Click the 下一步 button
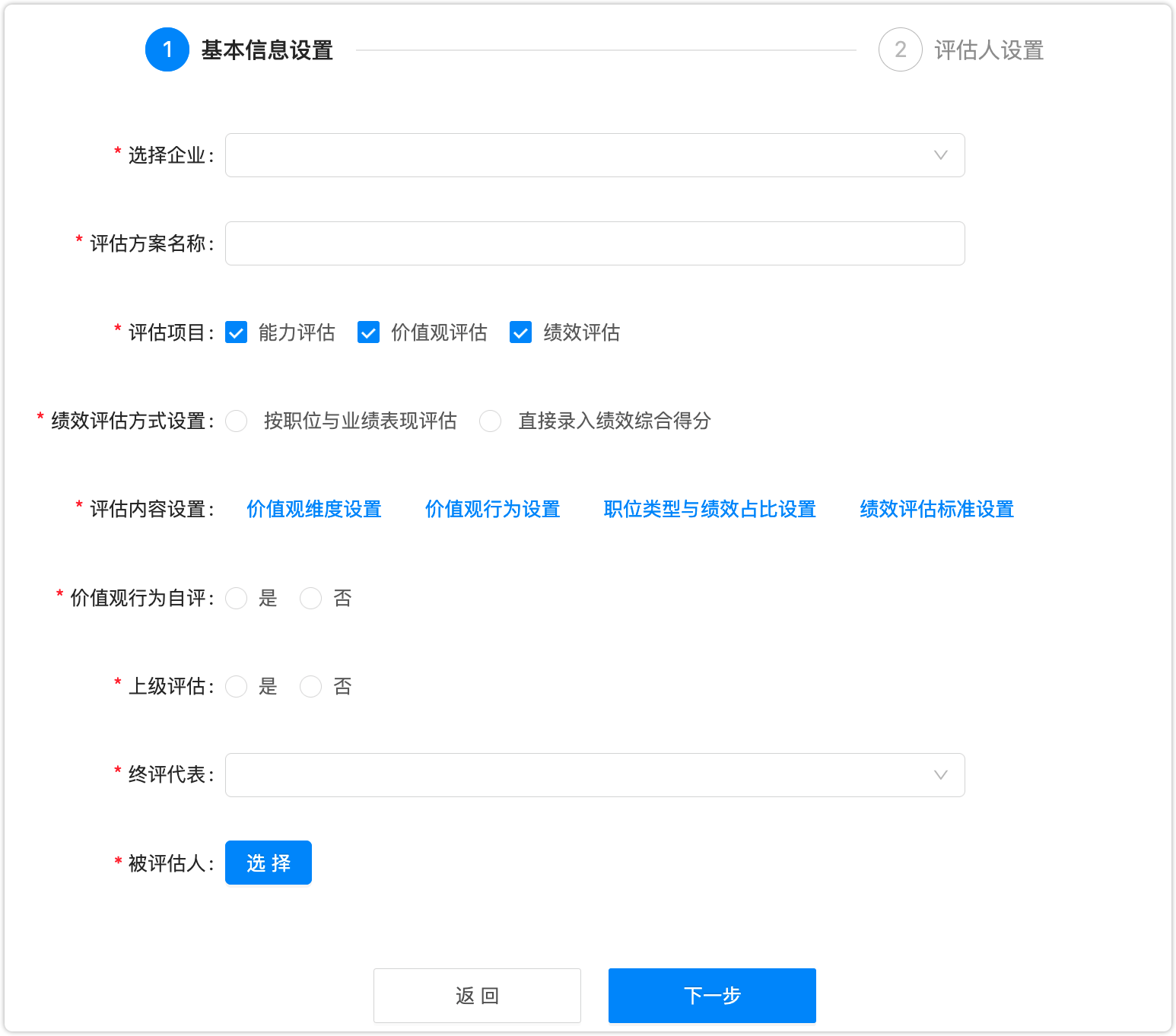Screen dimensions: 1176x1036 [712, 996]
